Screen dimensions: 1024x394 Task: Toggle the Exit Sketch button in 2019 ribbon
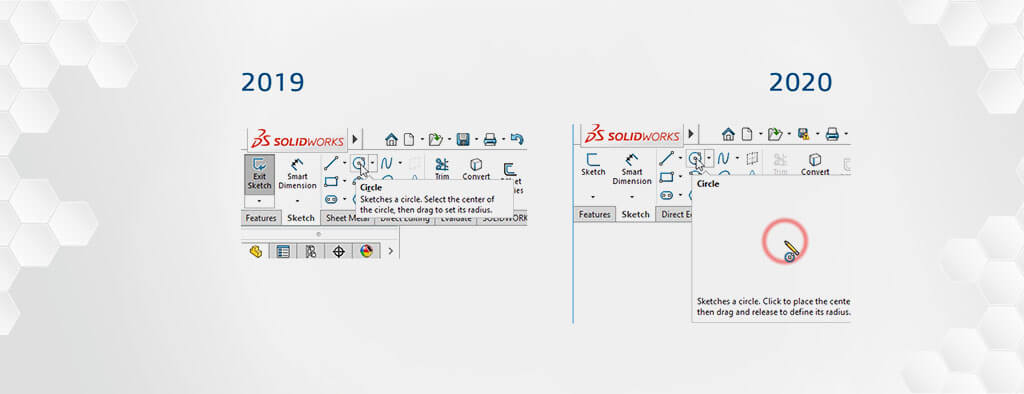pyautogui.click(x=259, y=174)
